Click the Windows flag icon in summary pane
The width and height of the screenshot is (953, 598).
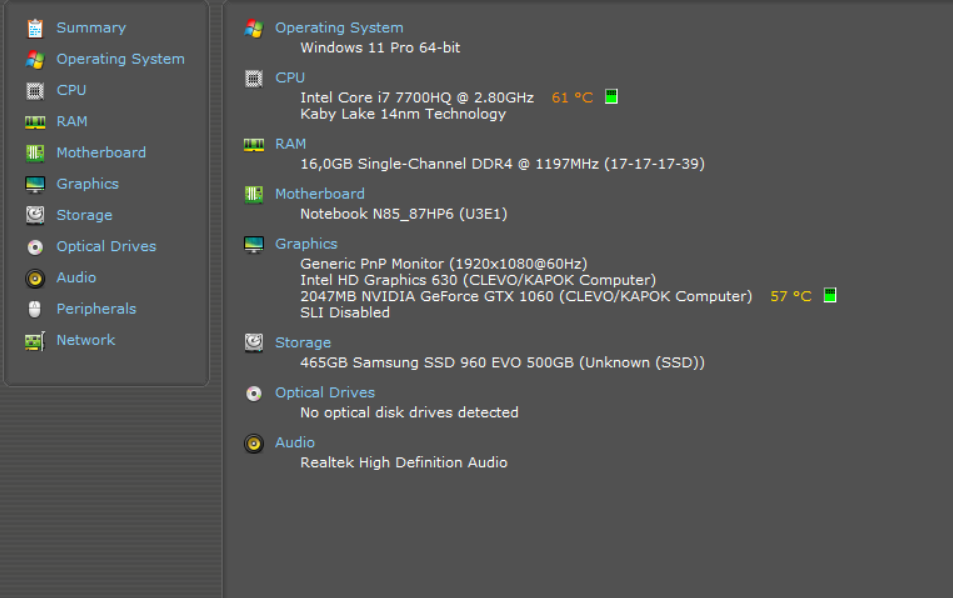pyautogui.click(x=253, y=28)
